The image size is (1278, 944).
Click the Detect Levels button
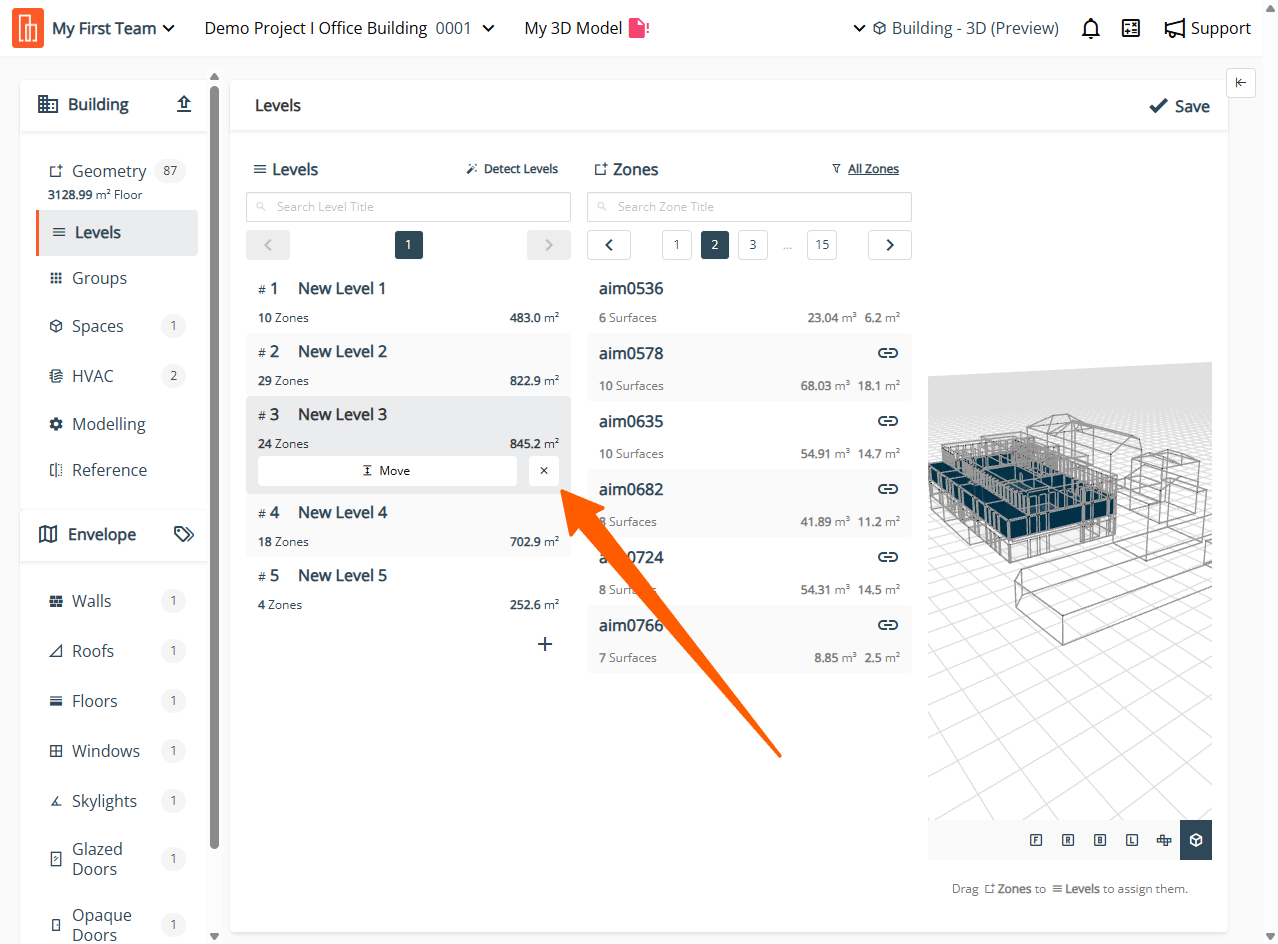(512, 169)
